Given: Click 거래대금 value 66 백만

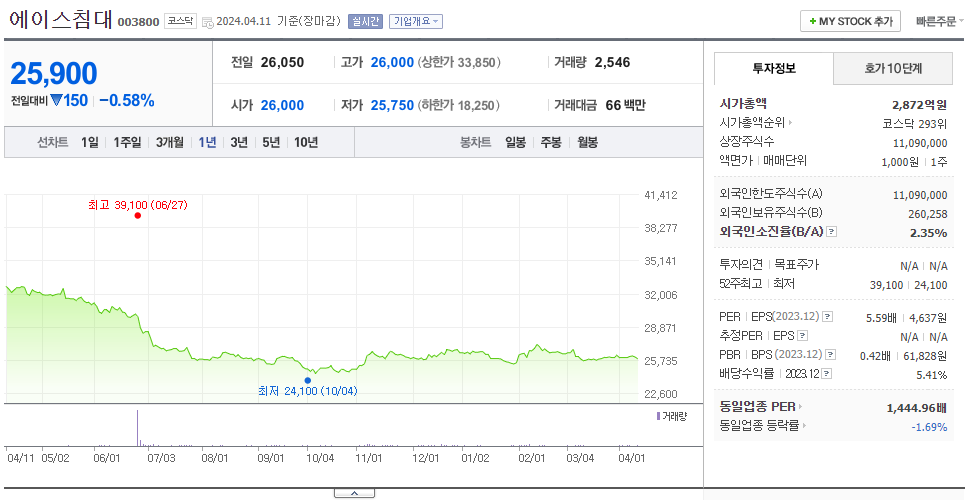Looking at the screenshot, I should [x=625, y=106].
